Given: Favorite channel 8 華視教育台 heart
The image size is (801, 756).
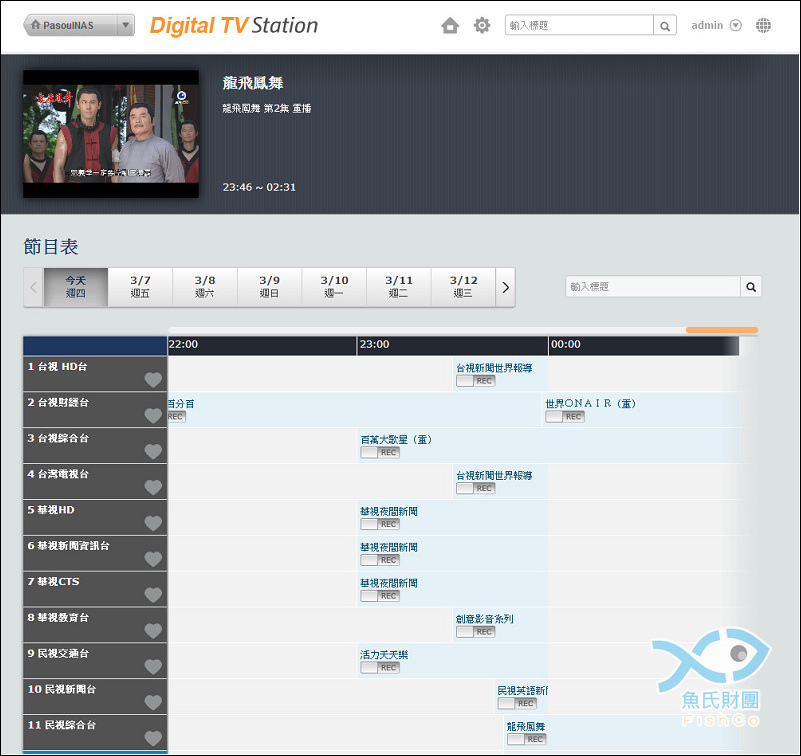Looking at the screenshot, I should [153, 631].
